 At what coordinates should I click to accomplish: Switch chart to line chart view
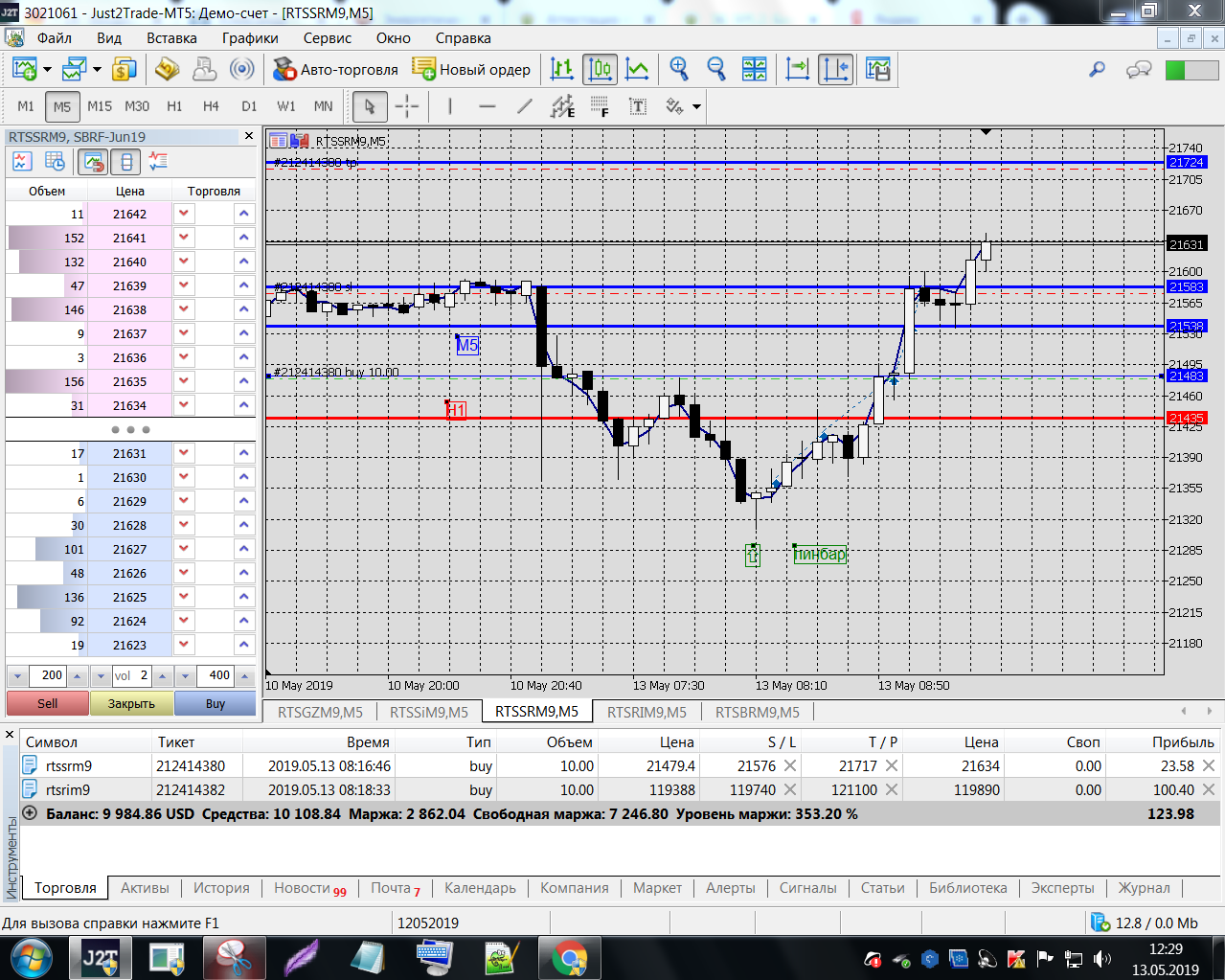pyautogui.click(x=637, y=69)
